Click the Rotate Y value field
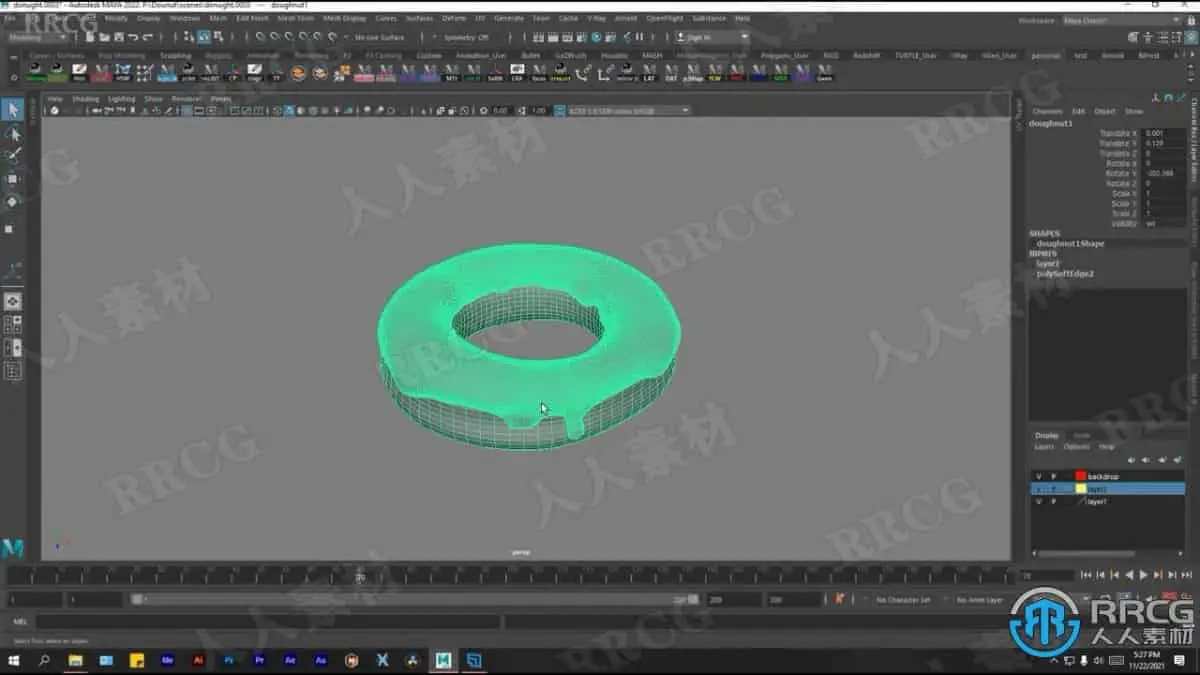This screenshot has width=1200, height=675. pyautogui.click(x=1163, y=173)
